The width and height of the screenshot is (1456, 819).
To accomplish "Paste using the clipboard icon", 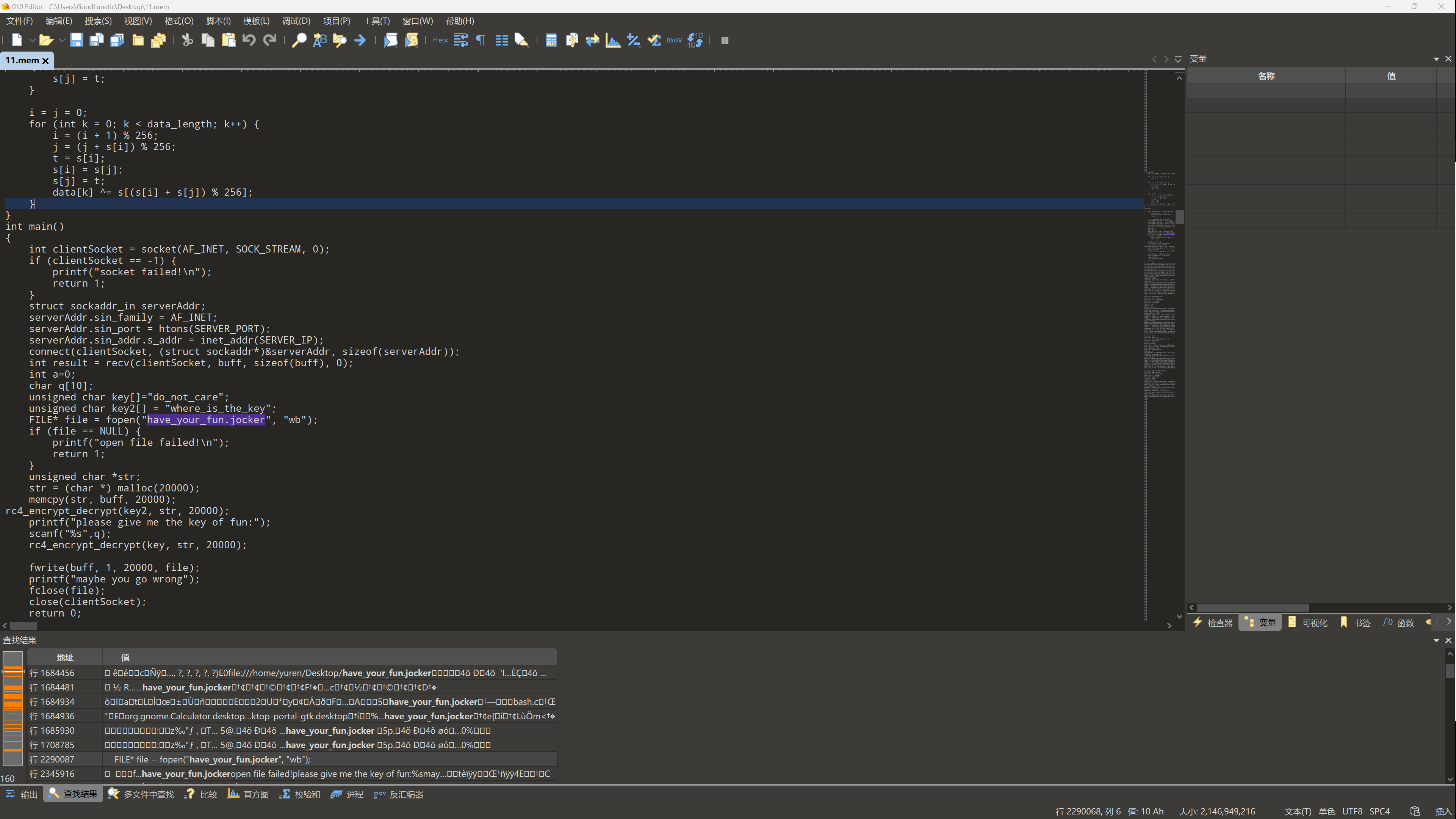I will (x=229, y=40).
